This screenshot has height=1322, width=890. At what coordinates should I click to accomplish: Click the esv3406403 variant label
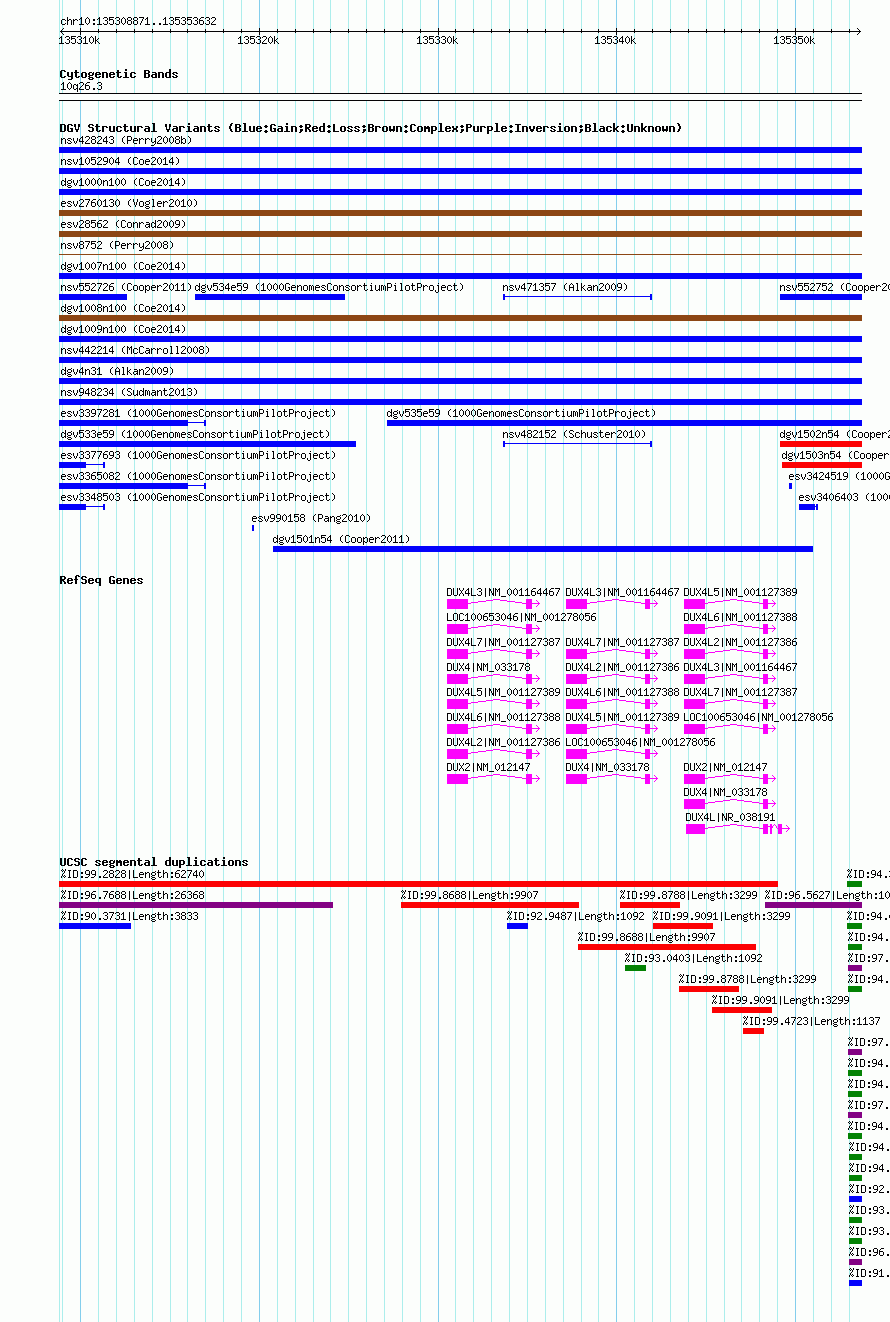tap(844, 497)
